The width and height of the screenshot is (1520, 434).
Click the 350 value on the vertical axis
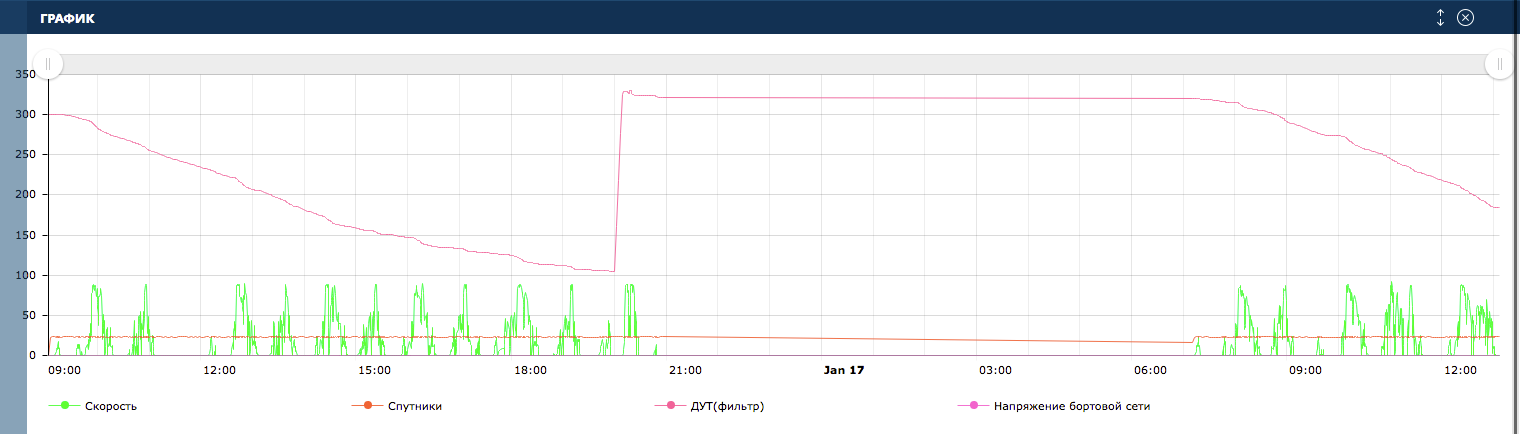(x=25, y=74)
